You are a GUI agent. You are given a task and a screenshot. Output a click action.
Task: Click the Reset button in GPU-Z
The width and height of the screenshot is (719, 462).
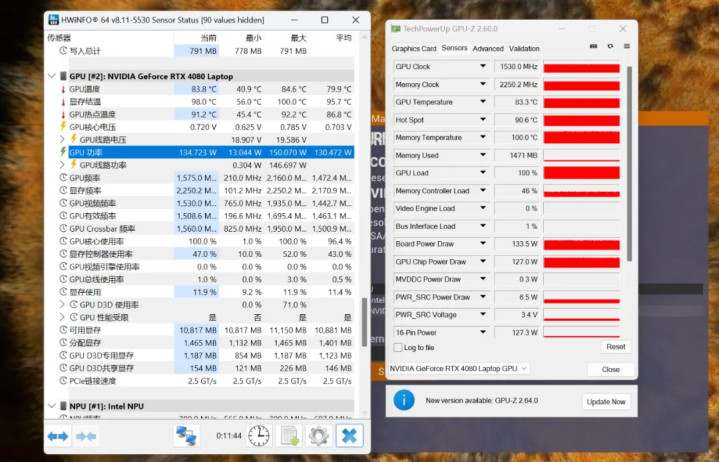[x=616, y=347]
